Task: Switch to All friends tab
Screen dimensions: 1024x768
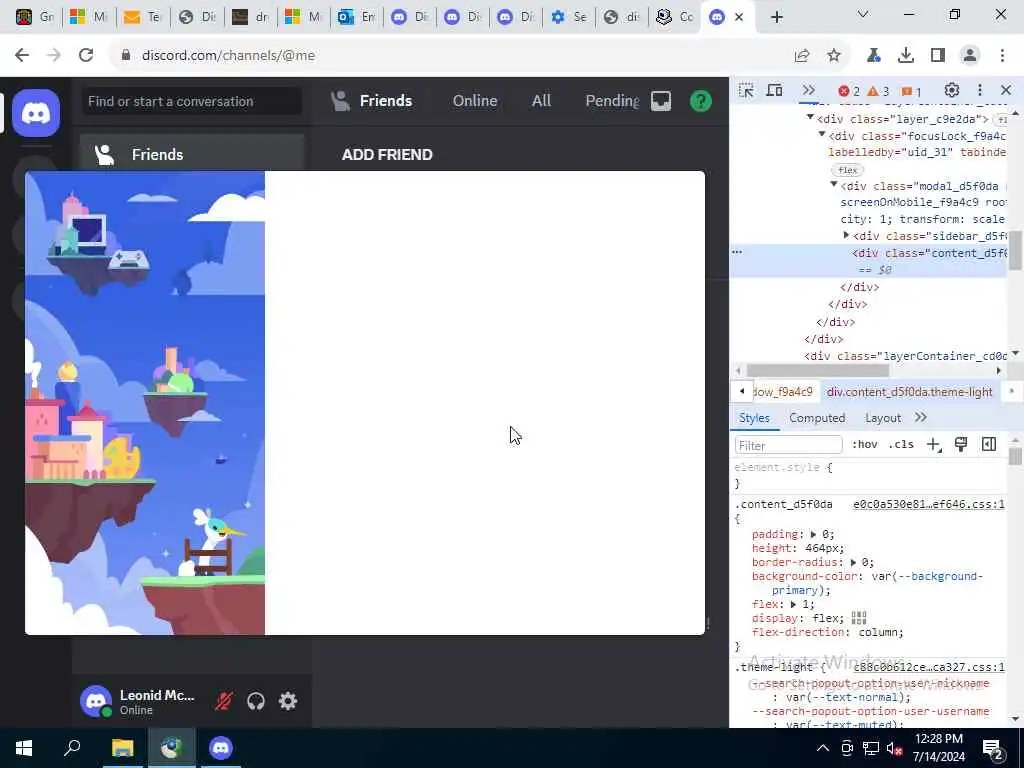Action: (x=541, y=101)
